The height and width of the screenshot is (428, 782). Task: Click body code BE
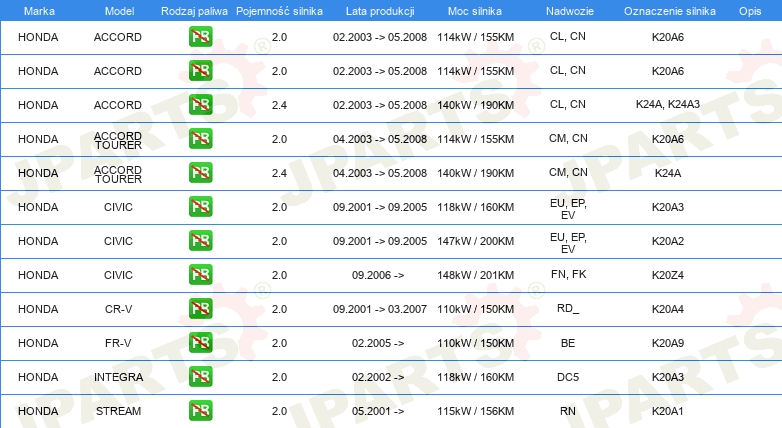pyautogui.click(x=568, y=343)
